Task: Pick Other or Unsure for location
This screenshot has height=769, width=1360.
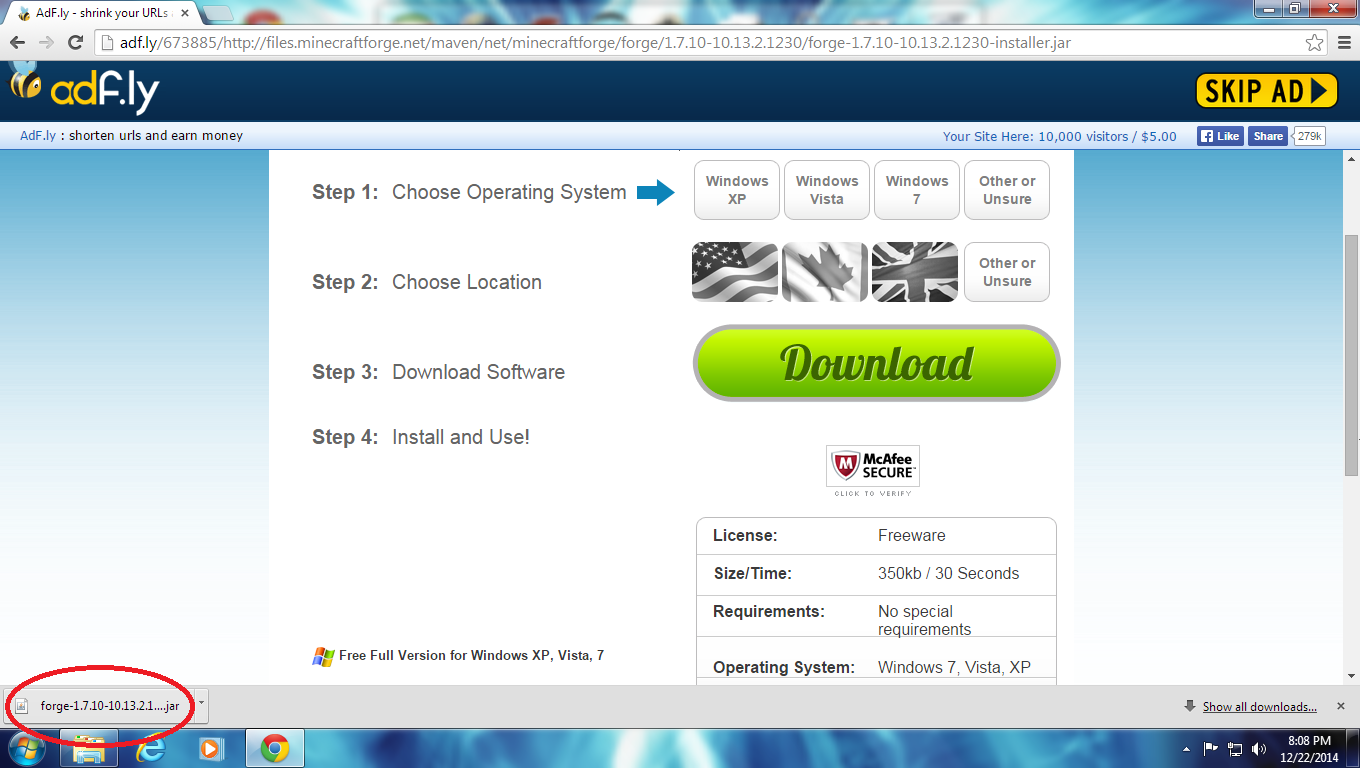Action: 1007,272
